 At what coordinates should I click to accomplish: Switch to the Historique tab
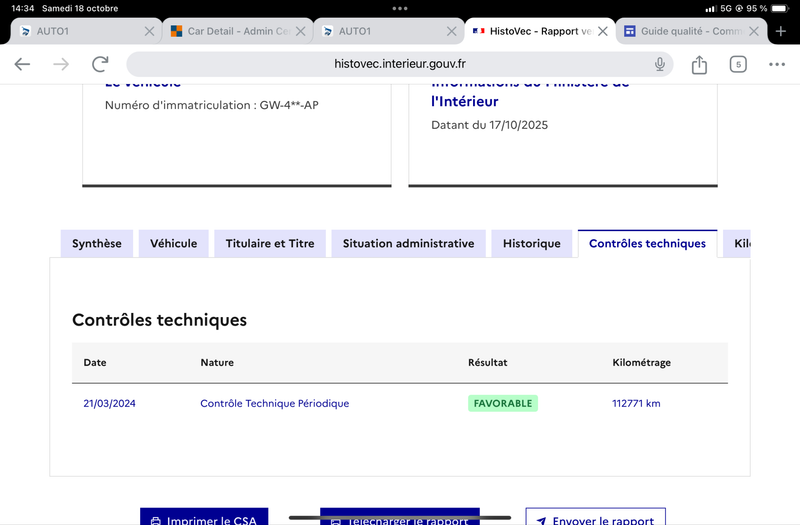tap(532, 244)
